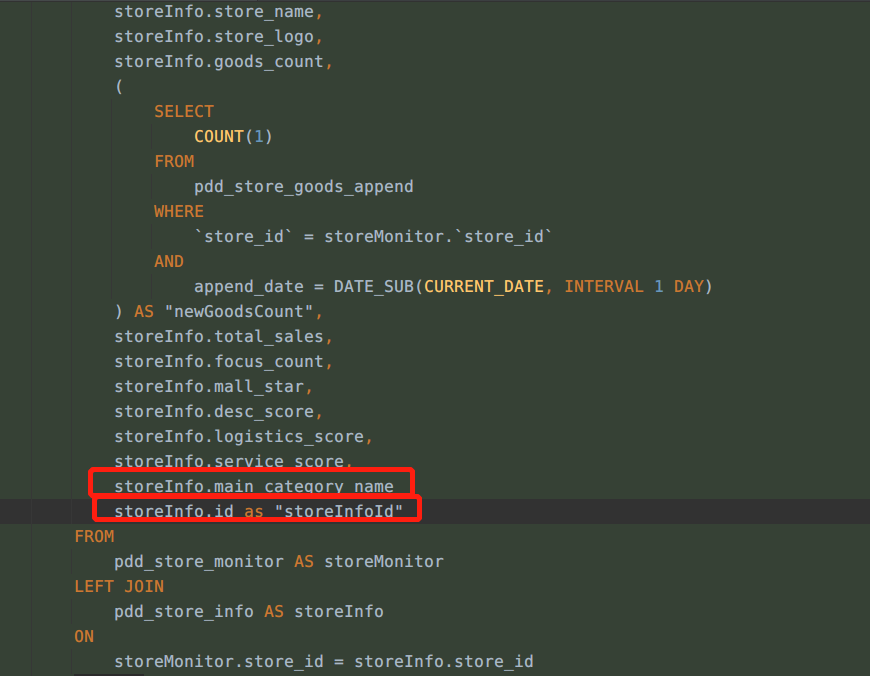Click storeMonitor.`store_id` in WHERE condition
Viewport: 870px width, 676px height.
[438, 236]
